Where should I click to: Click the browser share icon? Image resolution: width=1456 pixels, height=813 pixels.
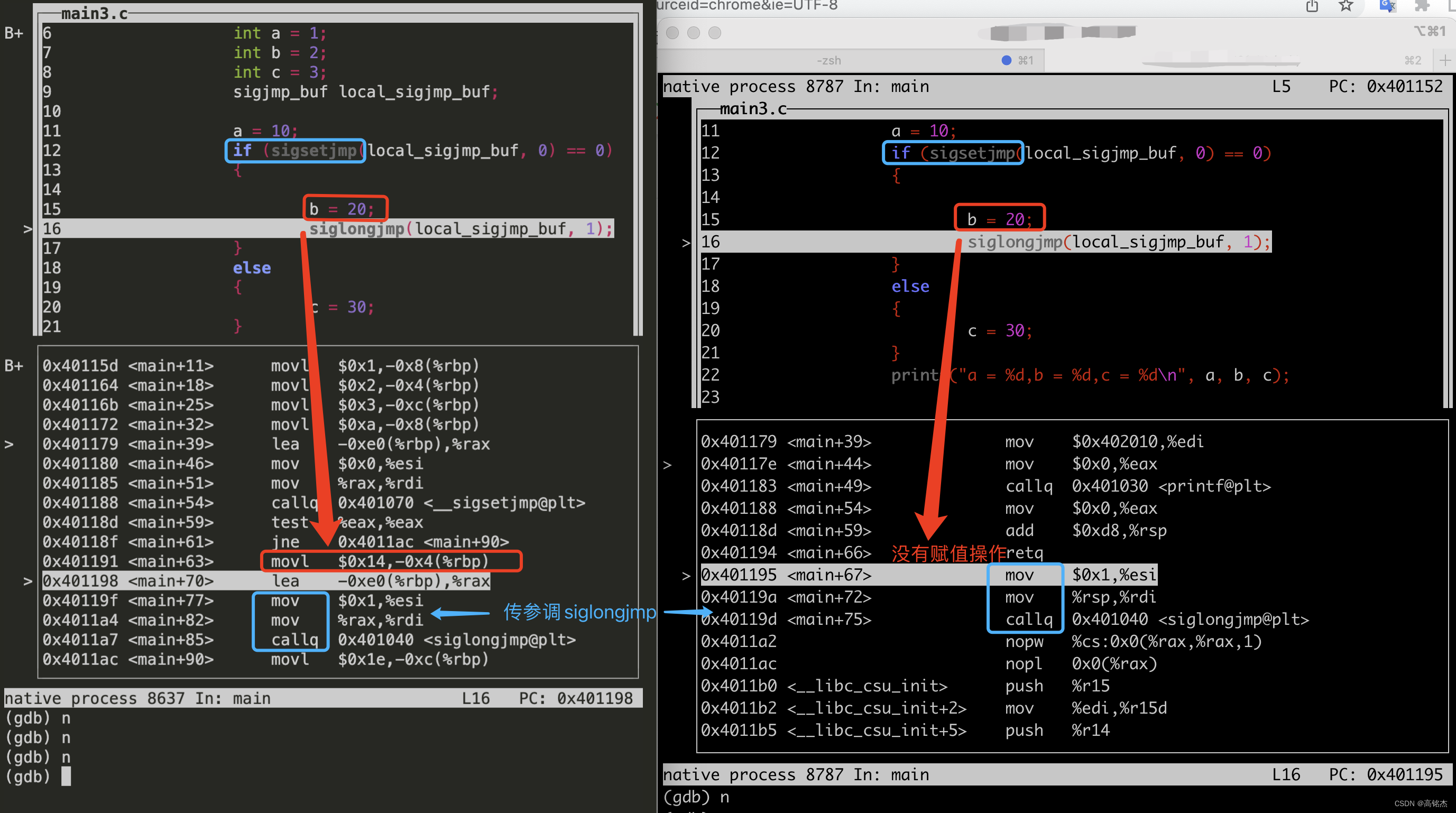click(x=1312, y=6)
